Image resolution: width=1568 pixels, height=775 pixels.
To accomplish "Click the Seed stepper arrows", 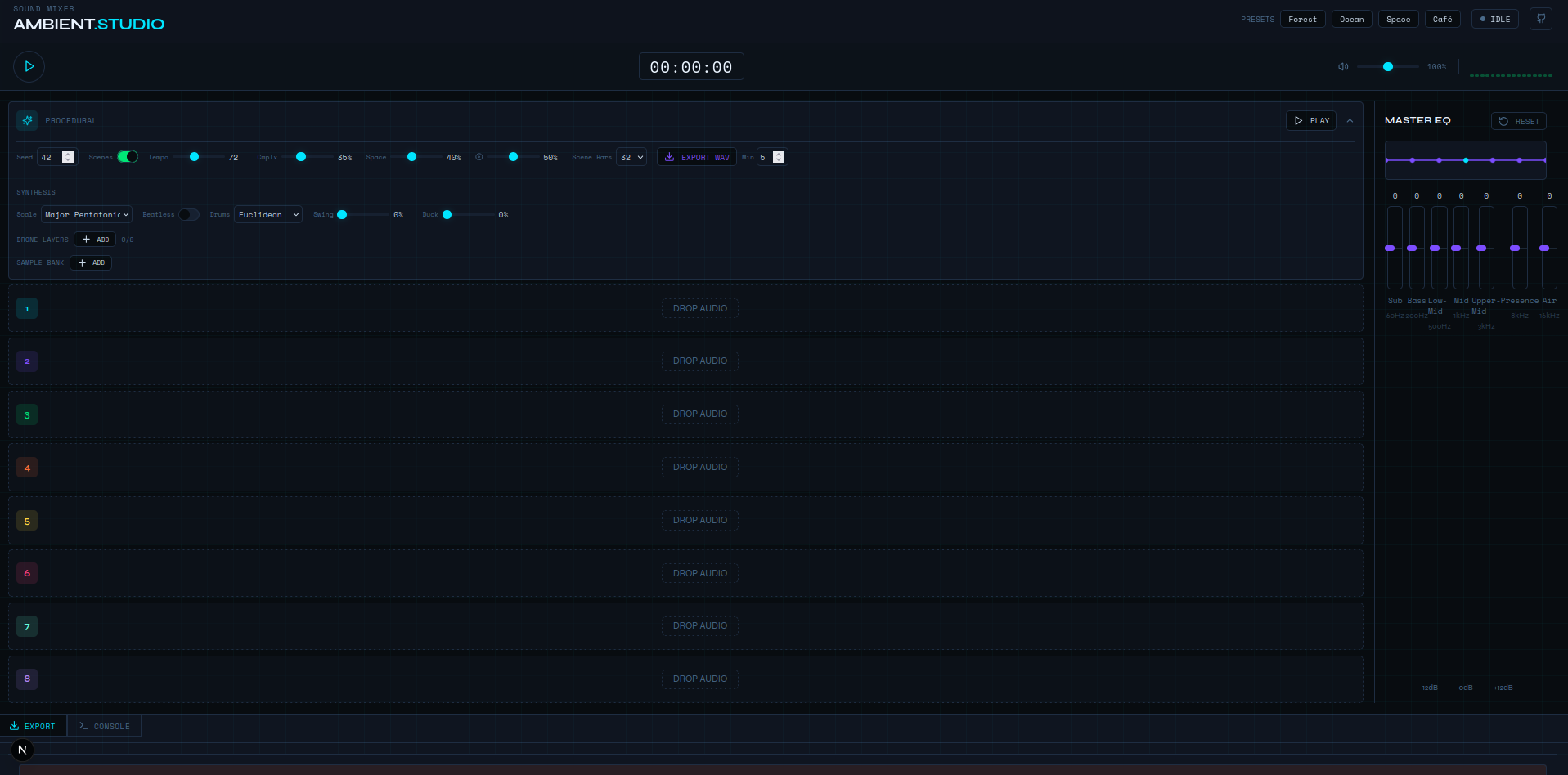I will [68, 157].
